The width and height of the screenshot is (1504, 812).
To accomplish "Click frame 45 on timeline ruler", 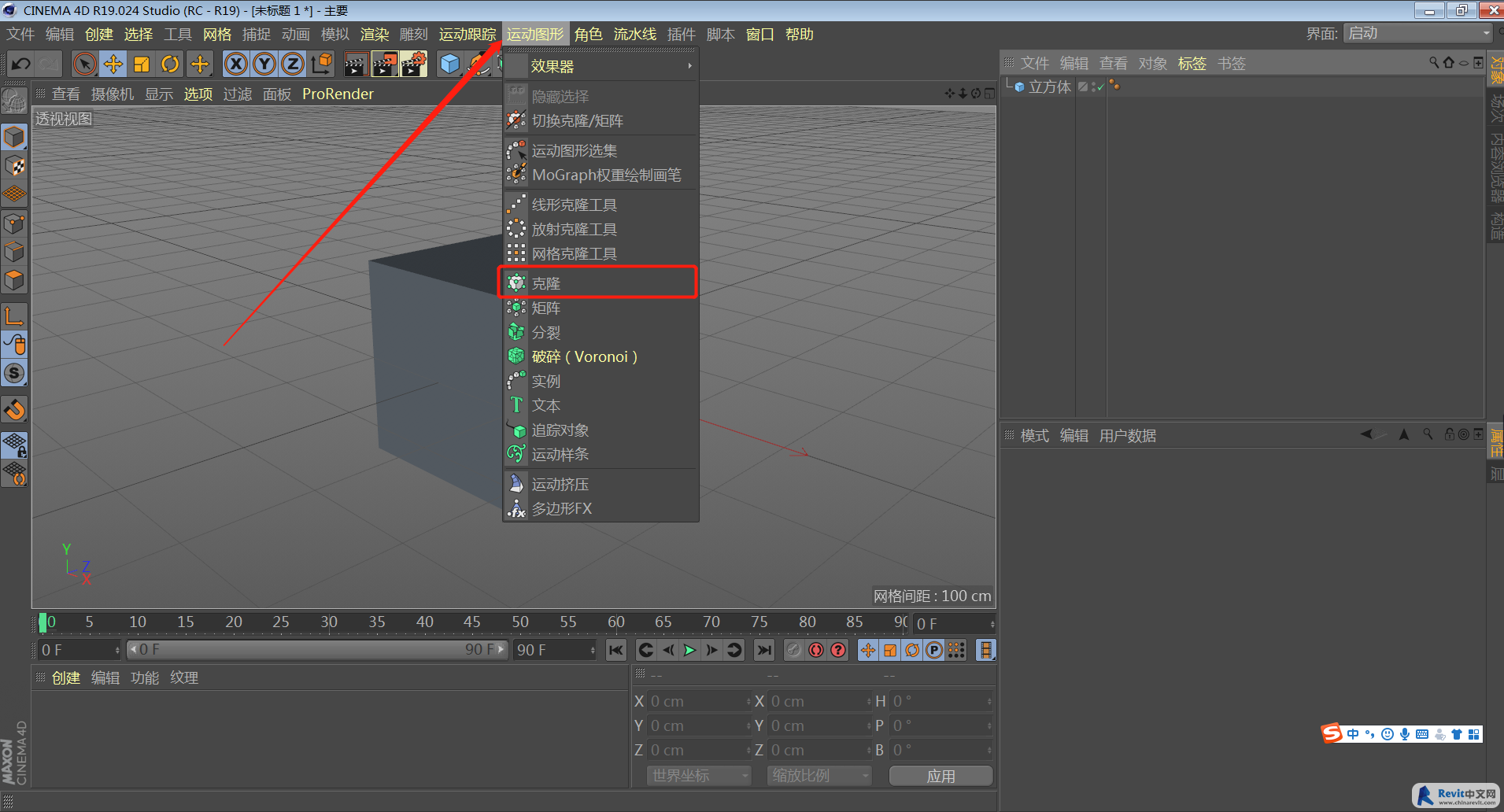I will [x=472, y=622].
